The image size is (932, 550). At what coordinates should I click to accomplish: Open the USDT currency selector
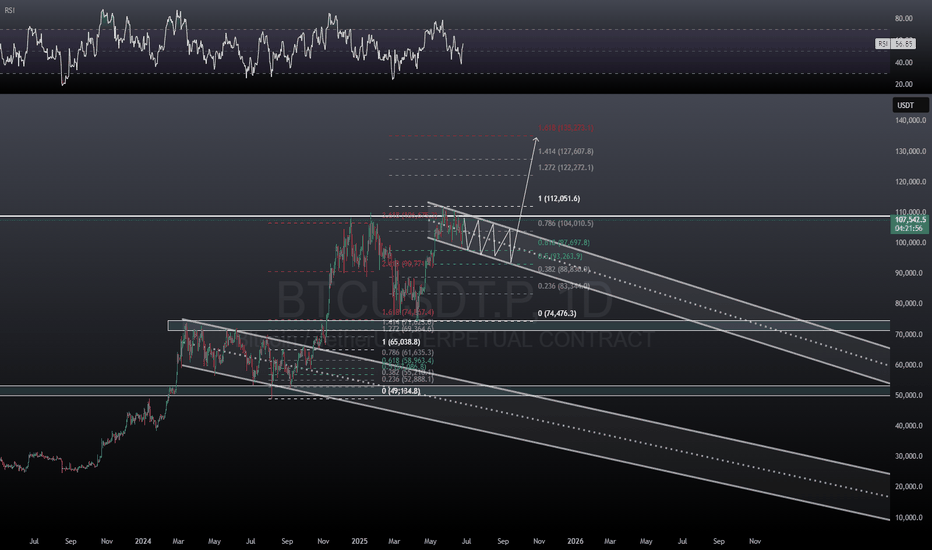point(909,105)
